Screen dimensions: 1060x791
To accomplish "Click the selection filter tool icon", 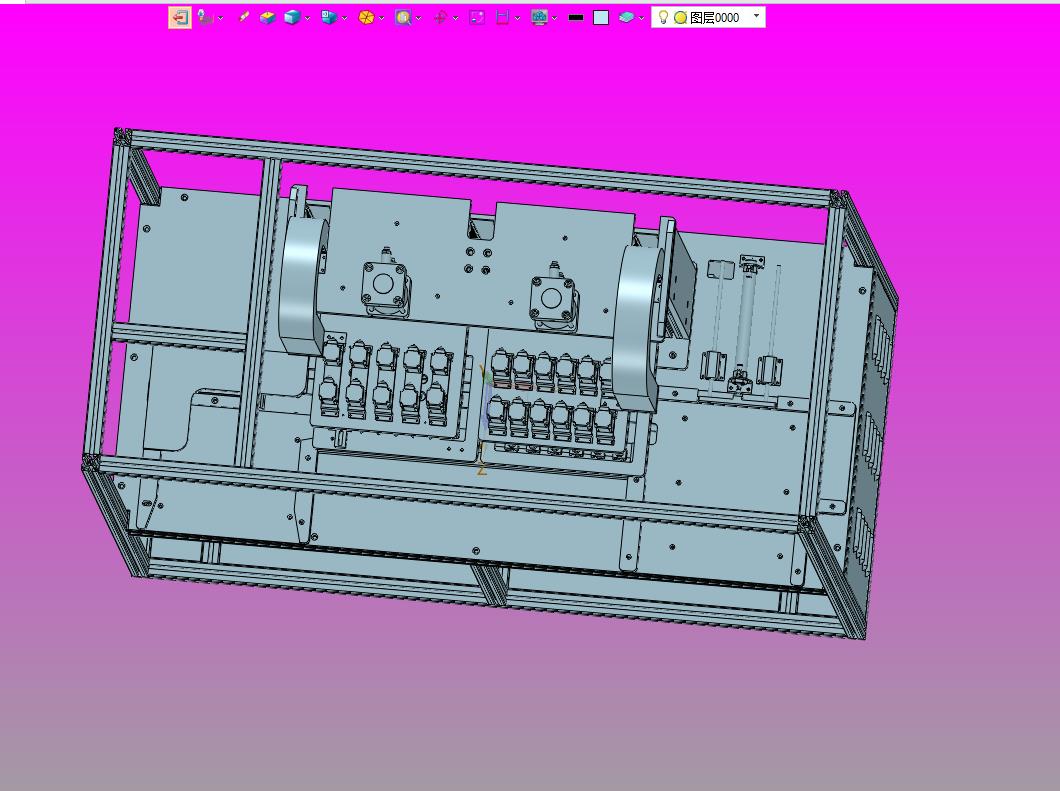I will (x=206, y=18).
